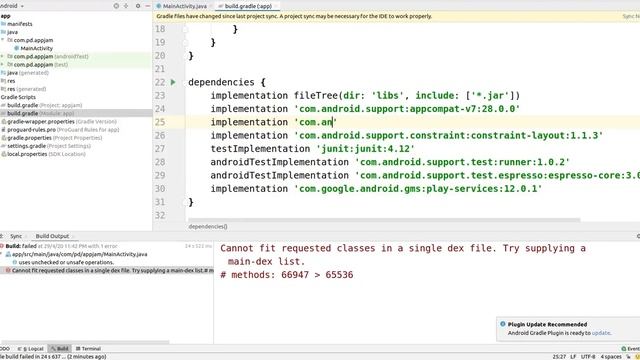Select java (generated) folder
Screen dimensions: 640x360
[27, 73]
